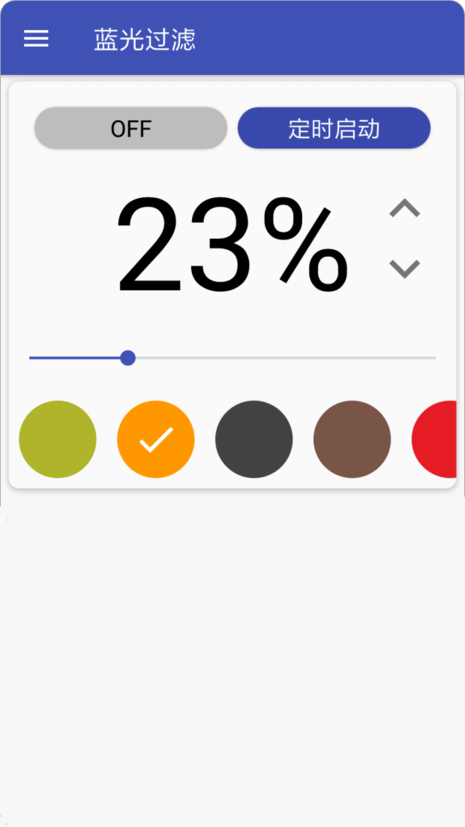
Task: Choose the brown filter color circle
Action: click(352, 439)
